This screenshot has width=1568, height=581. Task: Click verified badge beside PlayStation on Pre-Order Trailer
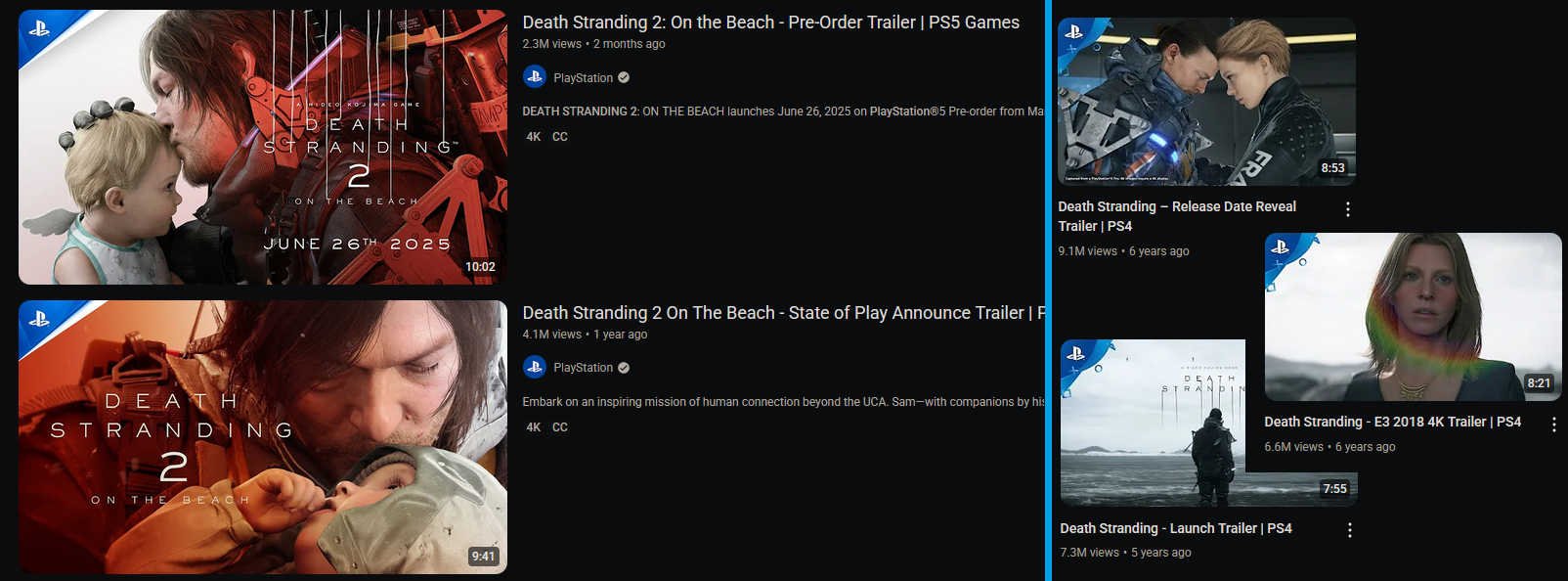[x=624, y=77]
